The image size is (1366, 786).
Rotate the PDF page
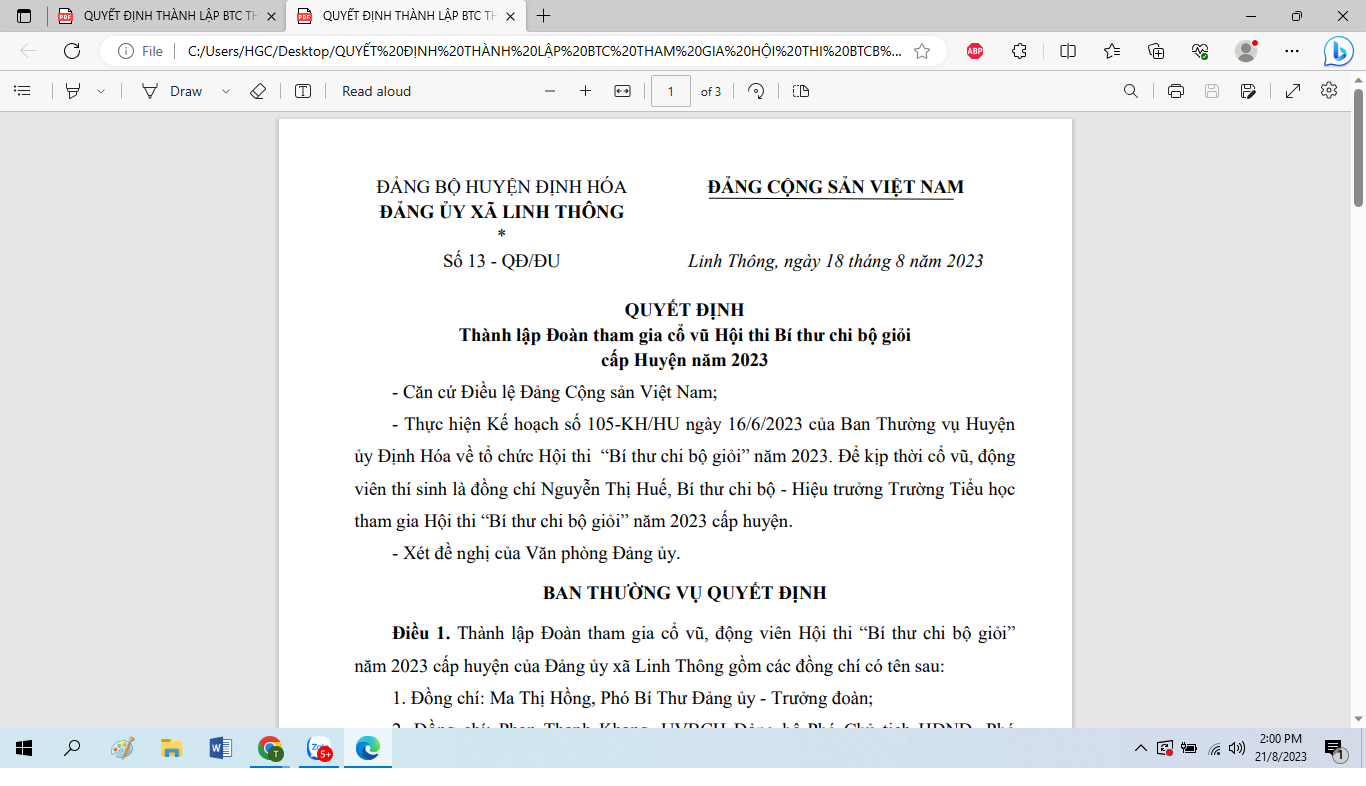tap(756, 91)
